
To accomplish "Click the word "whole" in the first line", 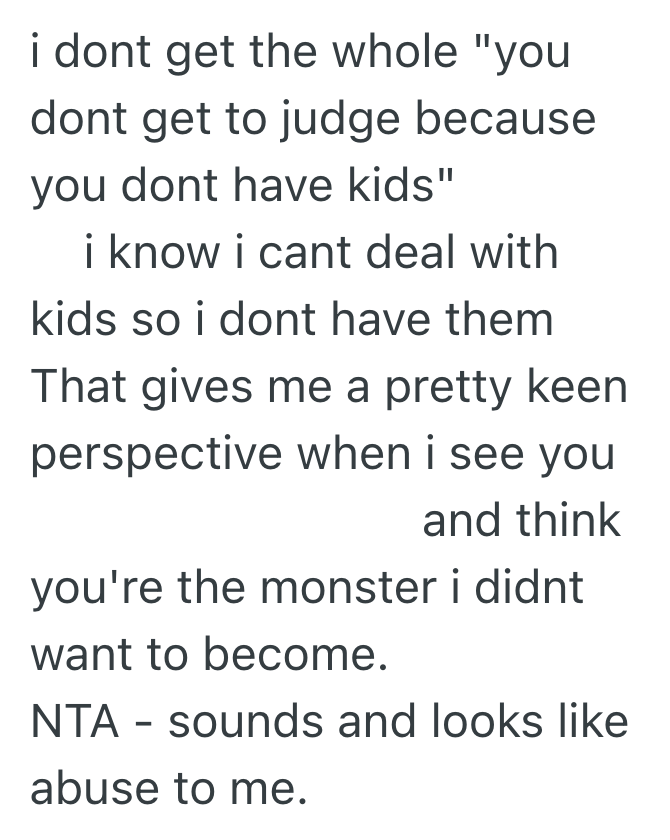I will (390, 52).
